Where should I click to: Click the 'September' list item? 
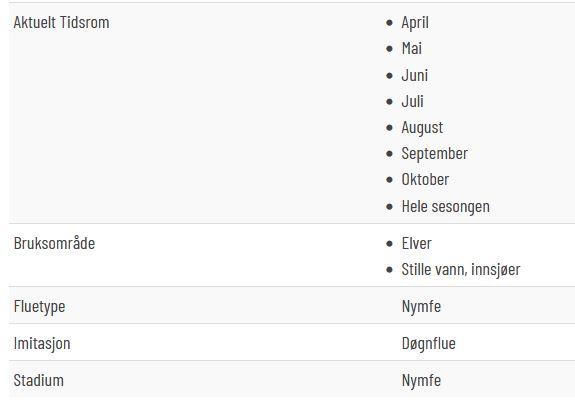click(435, 154)
